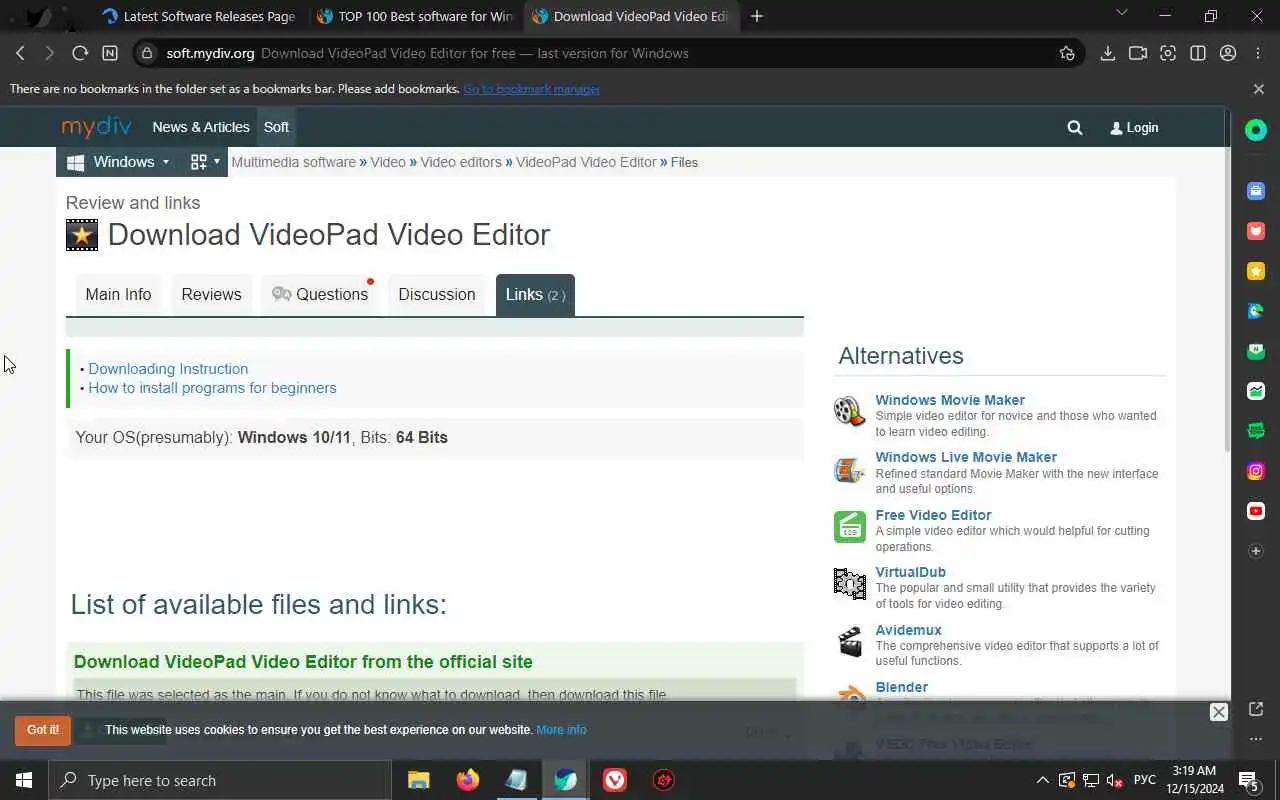Screen dimensions: 1280x800
Task: Open the browser downloads icon
Action: tap(1108, 53)
